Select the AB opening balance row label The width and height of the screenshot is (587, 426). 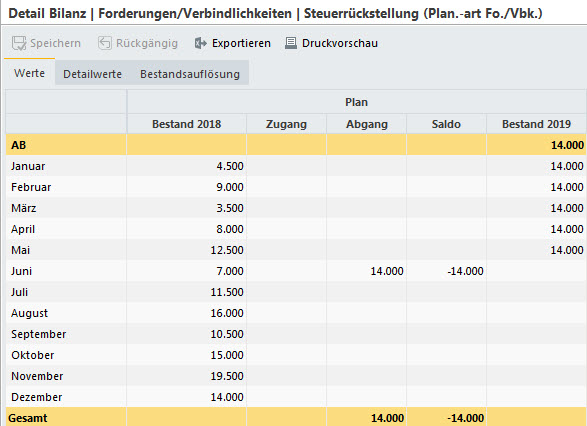[19, 145]
